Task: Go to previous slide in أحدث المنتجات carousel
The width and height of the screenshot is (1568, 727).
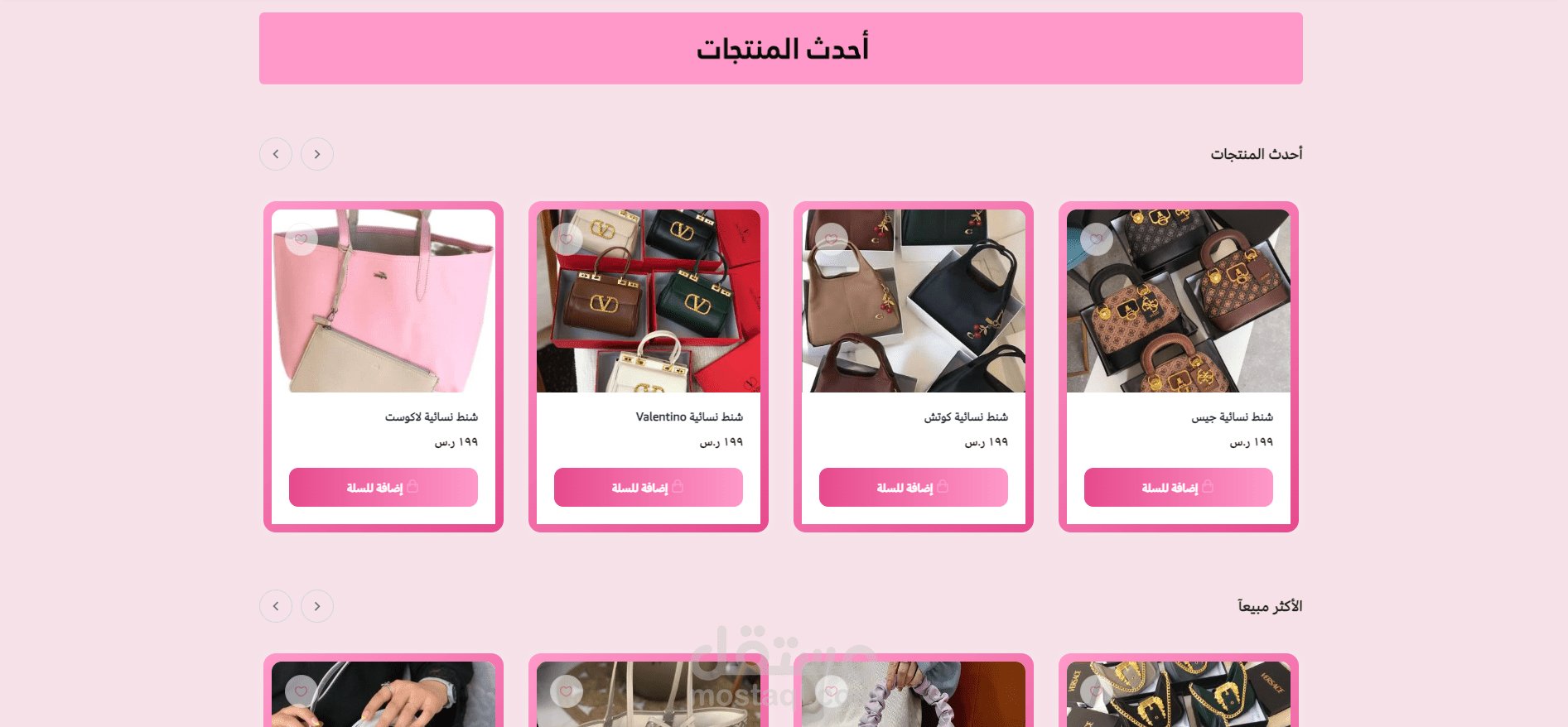Action: 276,154
